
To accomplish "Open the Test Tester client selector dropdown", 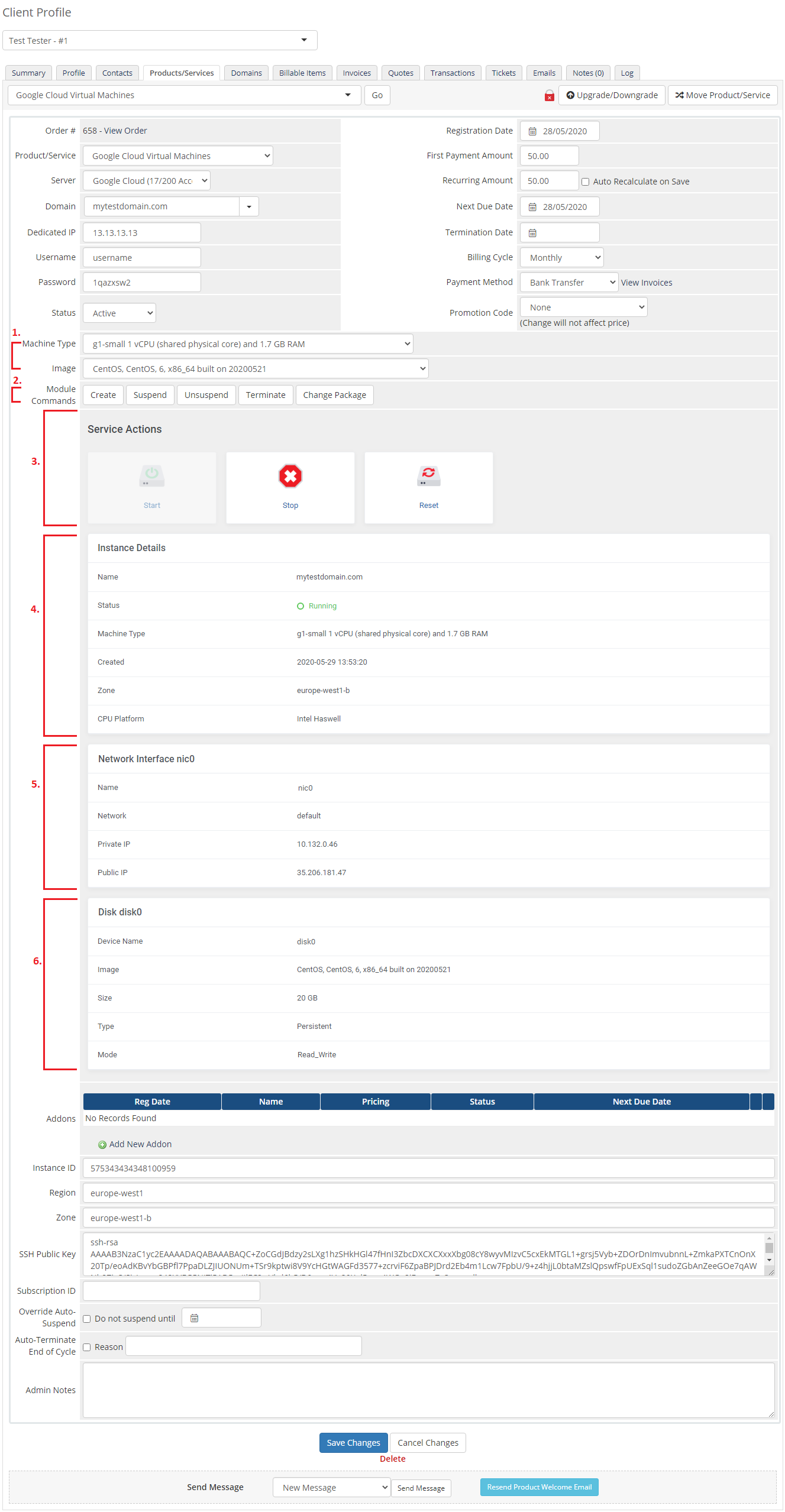I will click(160, 40).
